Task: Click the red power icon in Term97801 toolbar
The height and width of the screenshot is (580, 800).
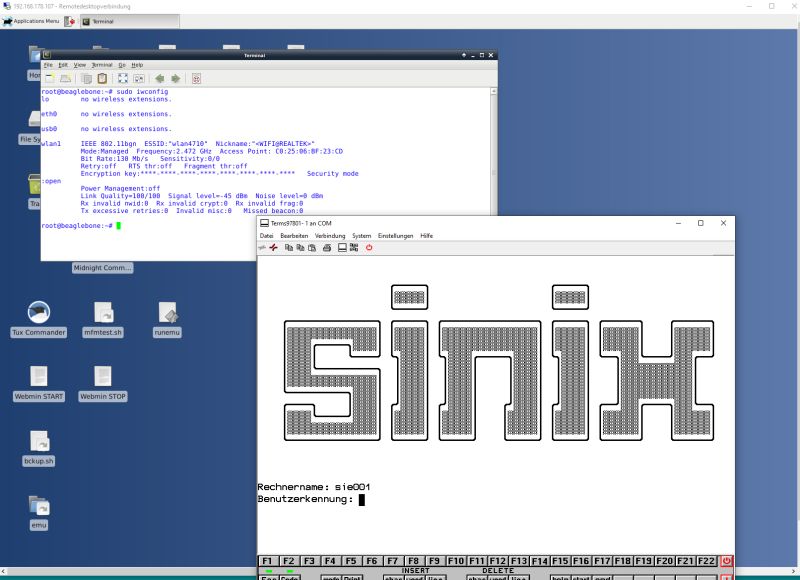Action: 369,247
